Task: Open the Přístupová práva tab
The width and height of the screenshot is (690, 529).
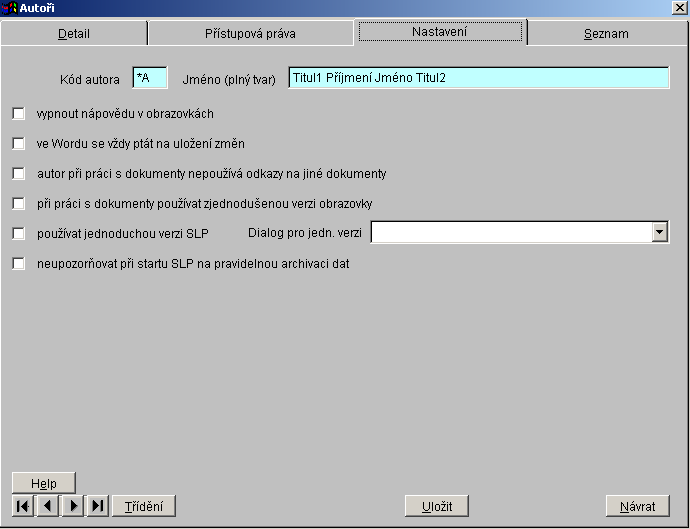Action: point(250,34)
